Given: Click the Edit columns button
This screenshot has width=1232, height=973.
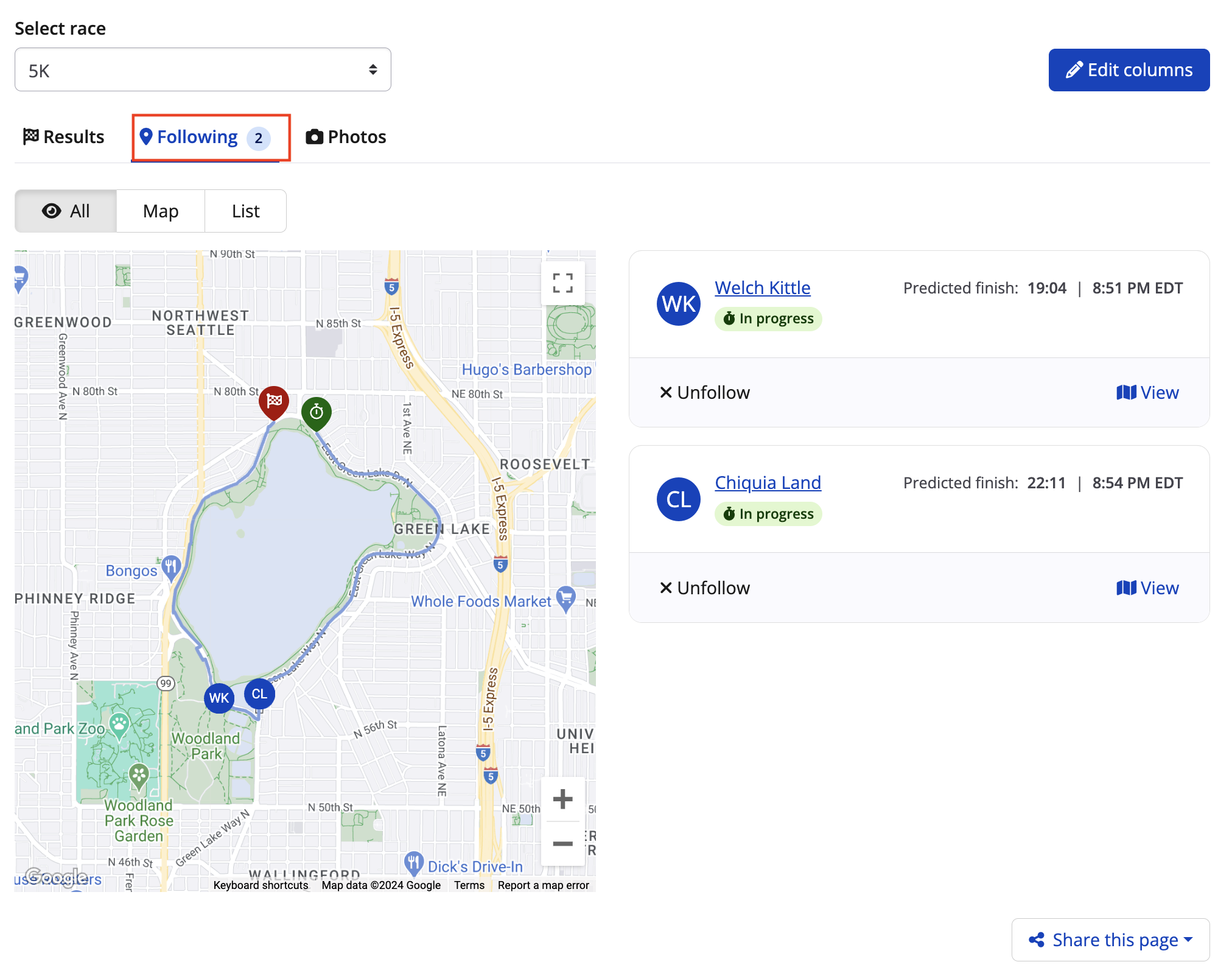Looking at the screenshot, I should tap(1129, 70).
